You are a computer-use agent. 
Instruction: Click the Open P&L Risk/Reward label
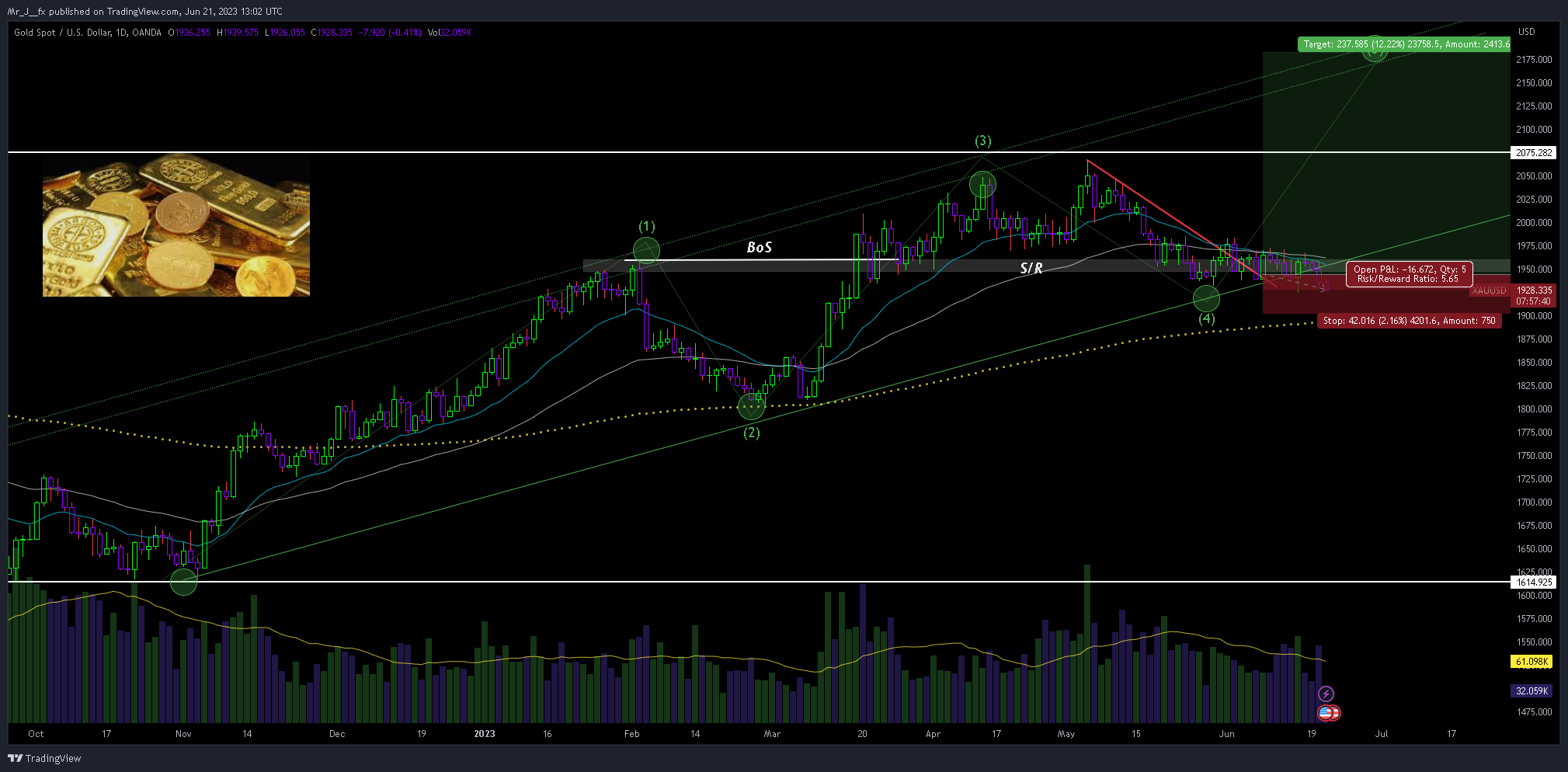pyautogui.click(x=1410, y=274)
